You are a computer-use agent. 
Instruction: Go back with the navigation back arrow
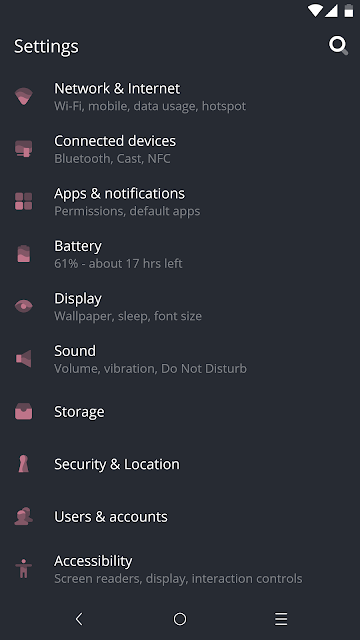[x=79, y=619]
